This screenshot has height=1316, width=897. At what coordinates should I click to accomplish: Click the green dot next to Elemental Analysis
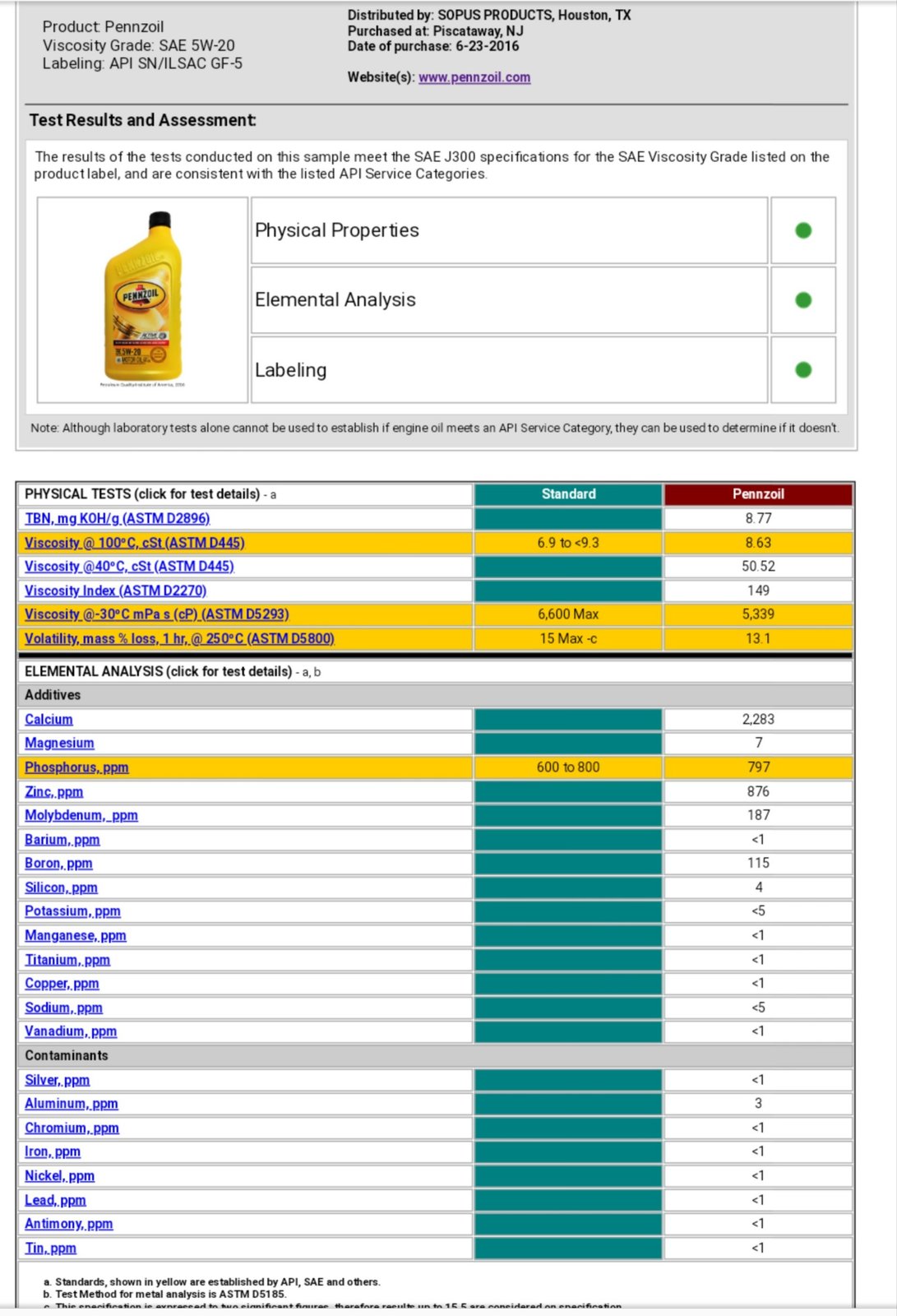click(803, 300)
